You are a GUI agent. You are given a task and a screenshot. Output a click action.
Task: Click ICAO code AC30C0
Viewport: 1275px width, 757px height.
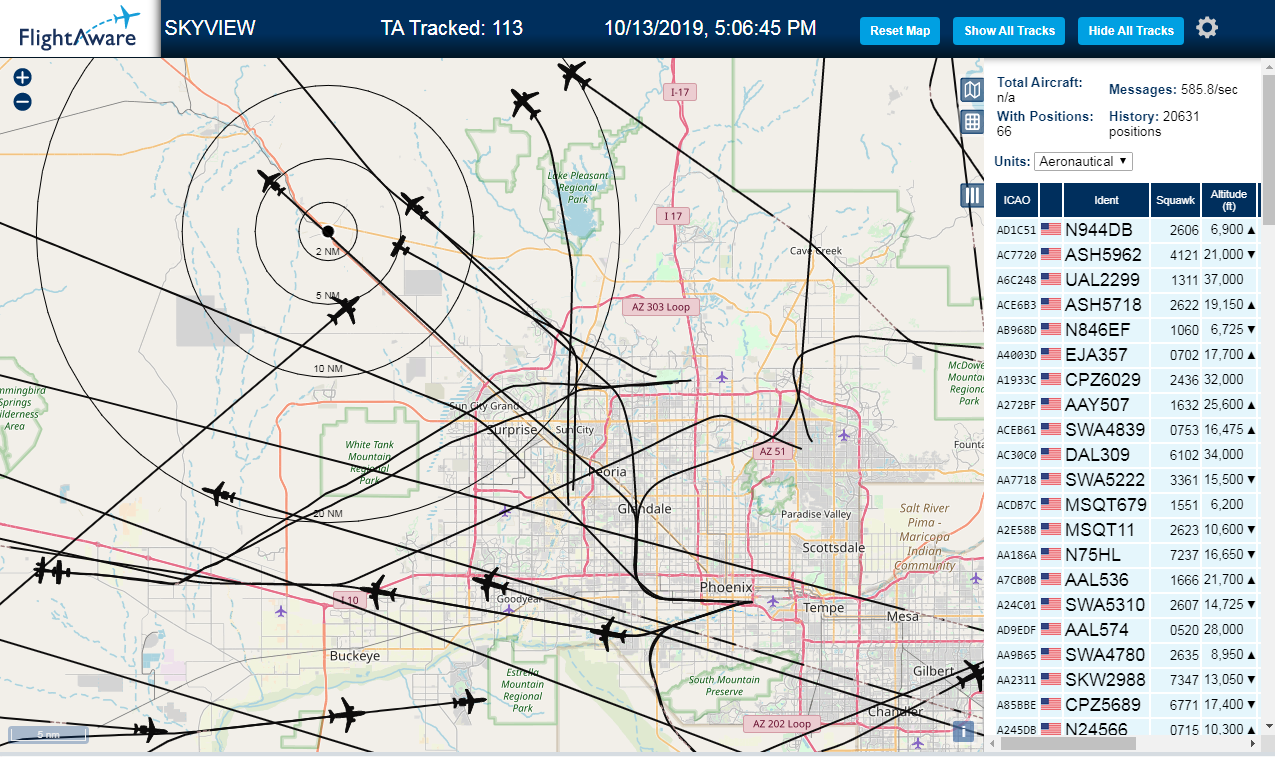1016,455
